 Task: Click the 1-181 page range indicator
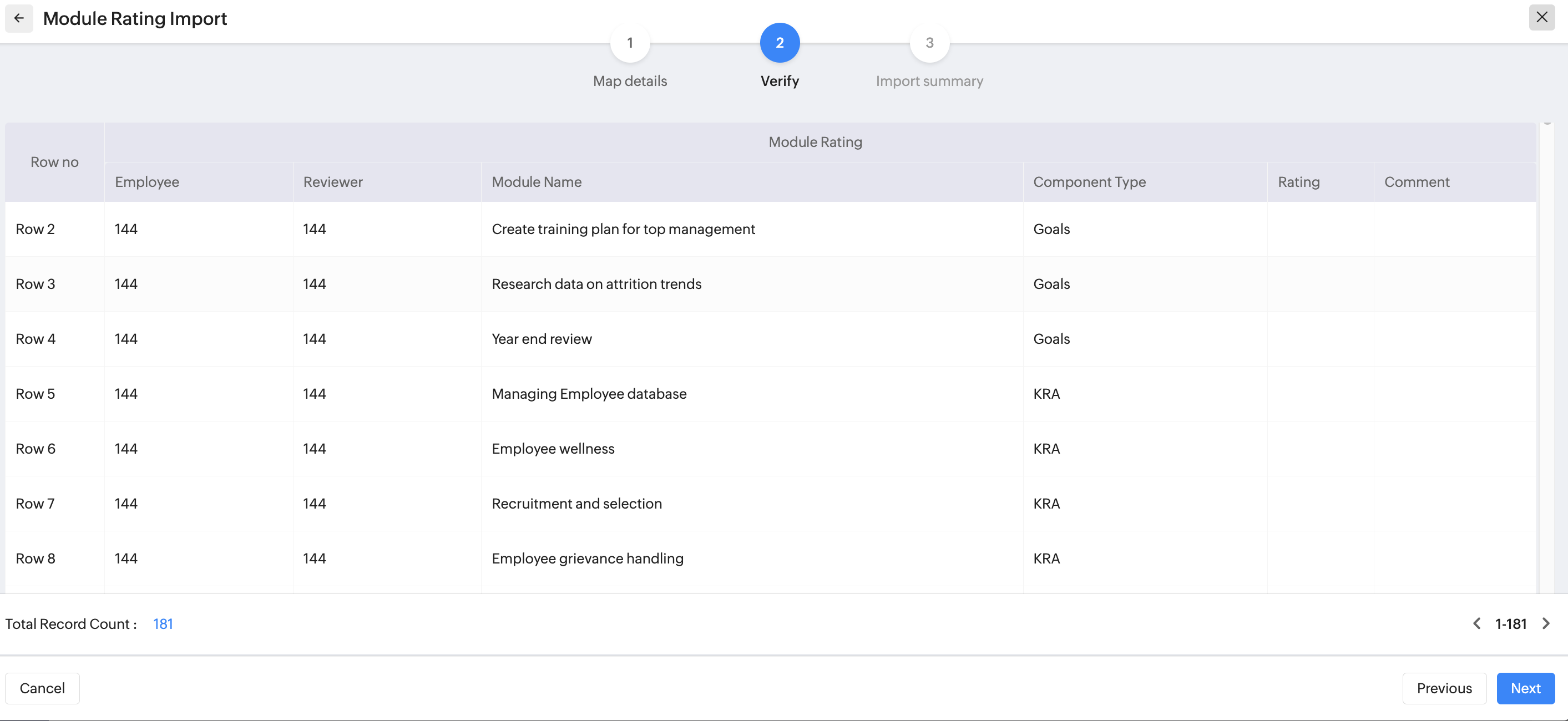click(x=1510, y=623)
